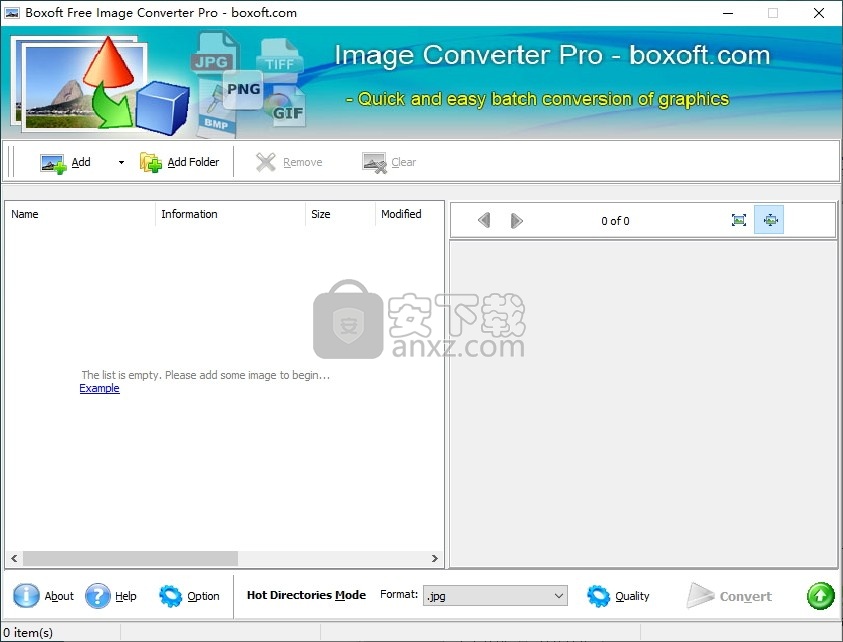This screenshot has height=642, width=843.
Task: Sort list by Modified column
Action: [409, 214]
